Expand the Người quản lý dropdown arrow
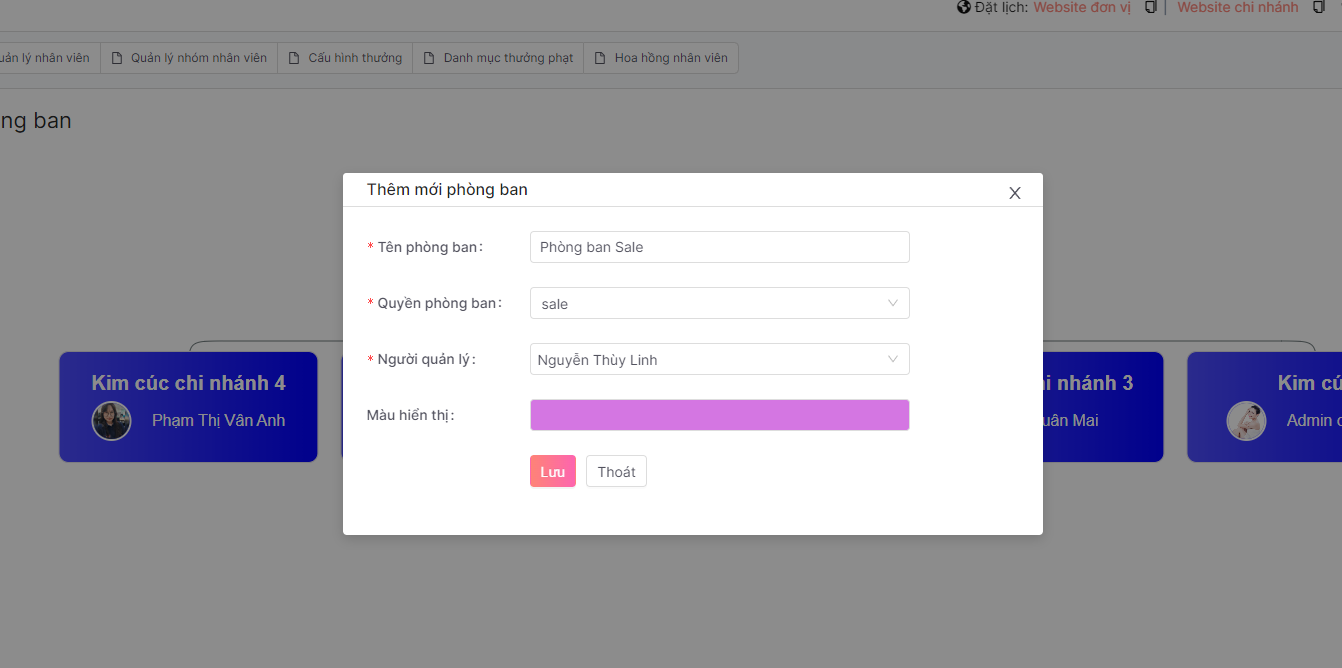The image size is (1342, 668). (893, 359)
